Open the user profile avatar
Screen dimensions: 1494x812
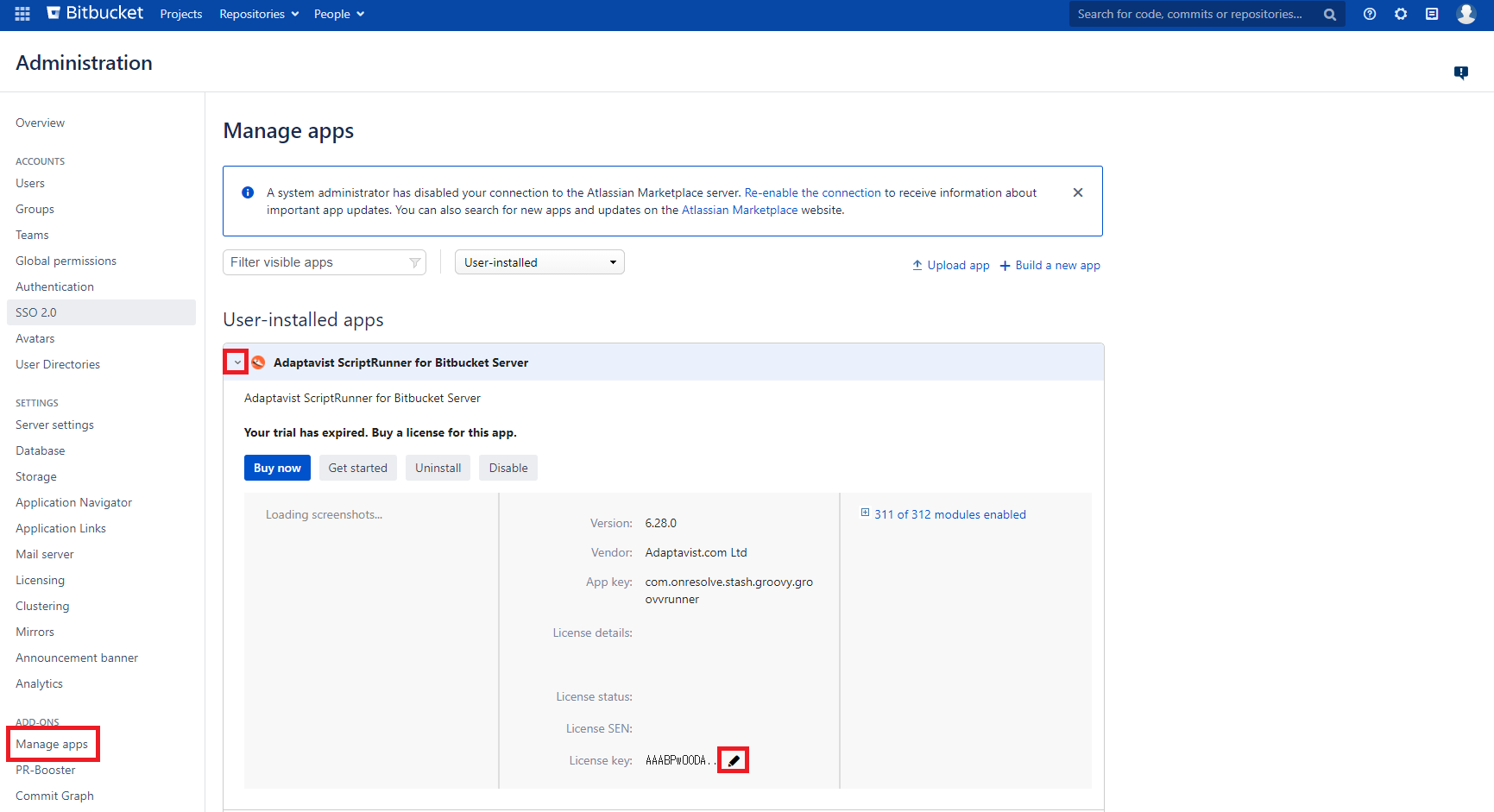1466,14
